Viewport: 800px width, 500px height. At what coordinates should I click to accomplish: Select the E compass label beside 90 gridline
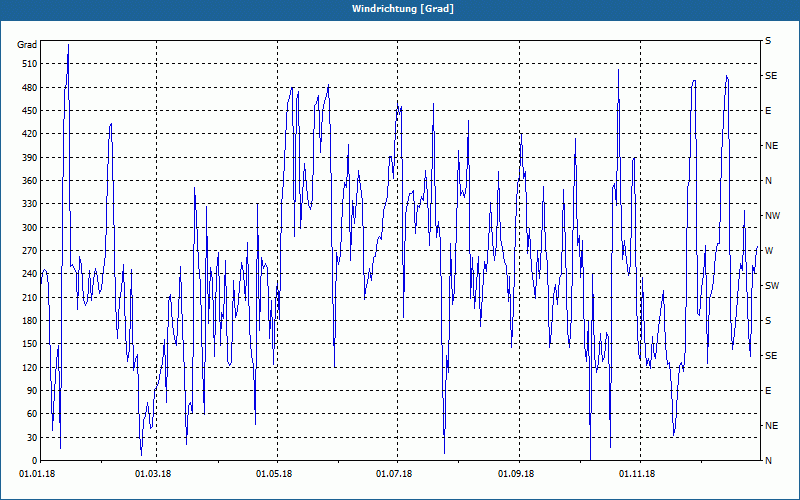pyautogui.click(x=768, y=391)
